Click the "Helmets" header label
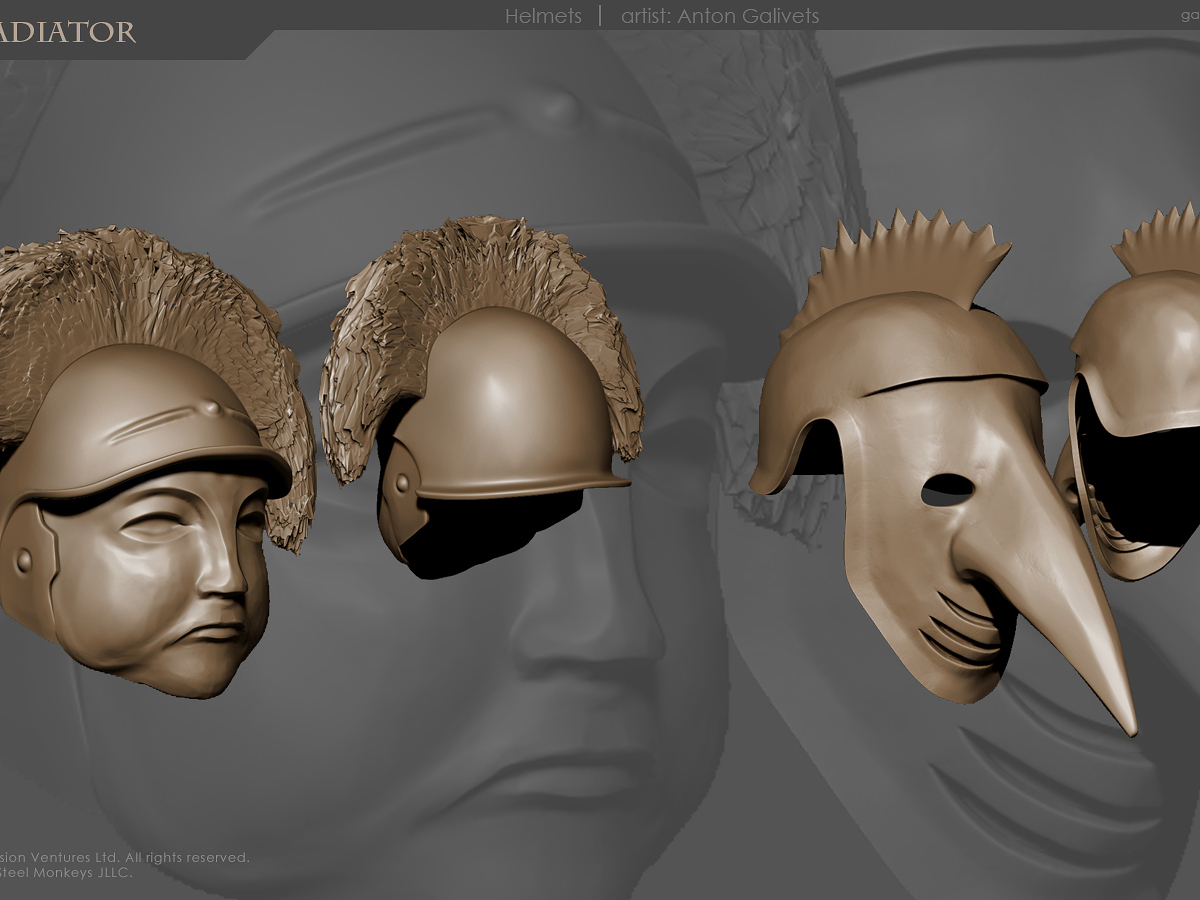The width and height of the screenshot is (1200, 900). point(543,16)
